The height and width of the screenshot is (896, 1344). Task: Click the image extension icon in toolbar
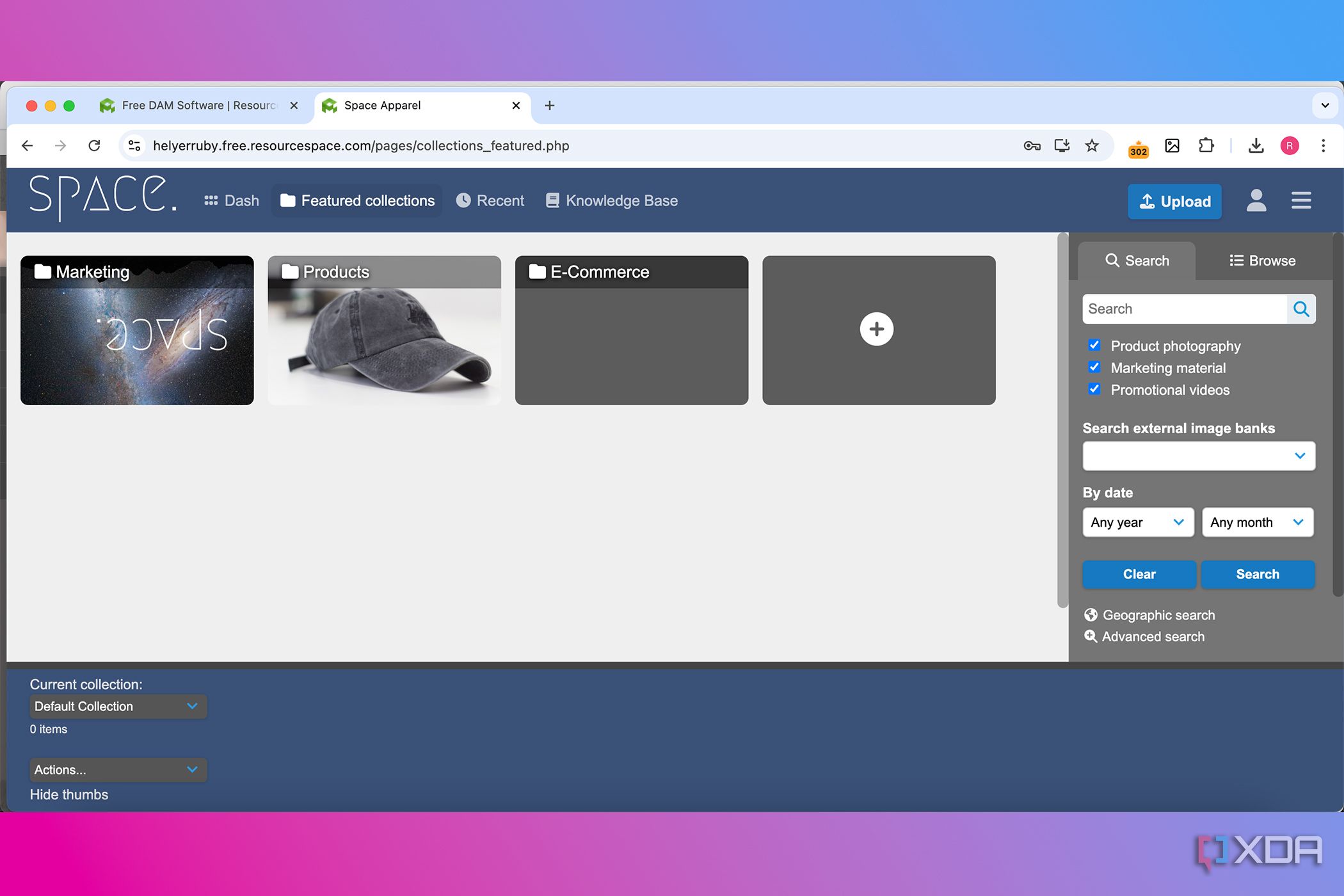point(1172,146)
